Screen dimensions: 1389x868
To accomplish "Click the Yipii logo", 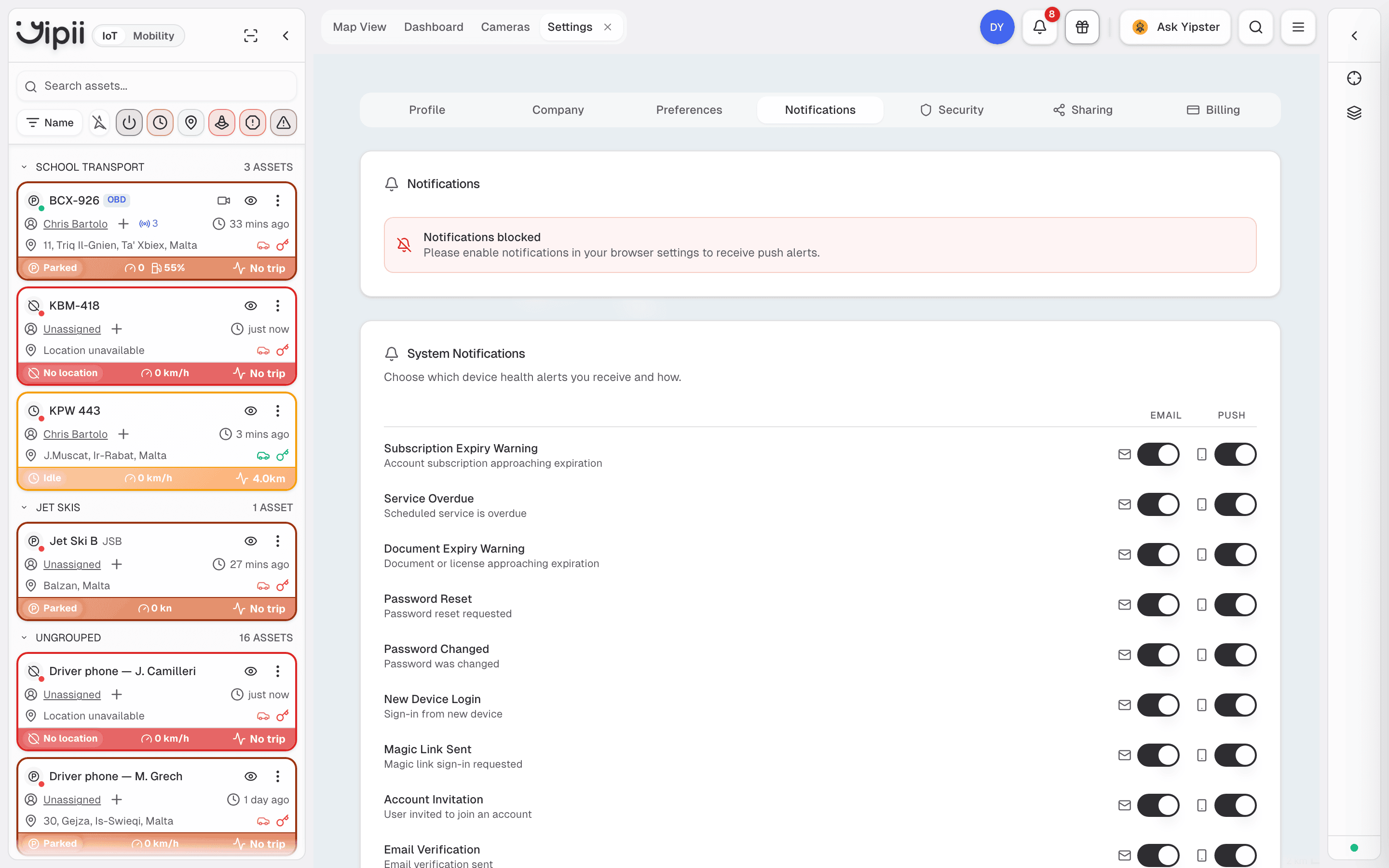I will 50,34.
